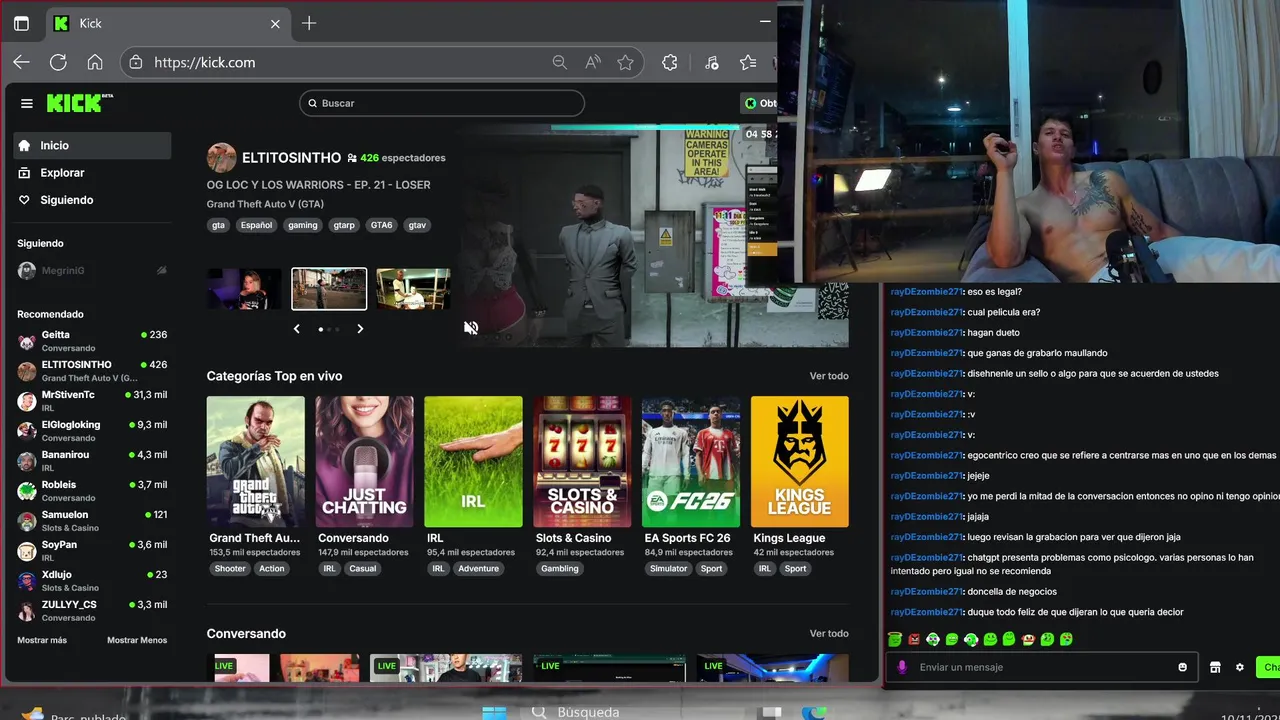The height and width of the screenshot is (720, 1280).
Task: Open the chat shop icon
Action: 1215,667
